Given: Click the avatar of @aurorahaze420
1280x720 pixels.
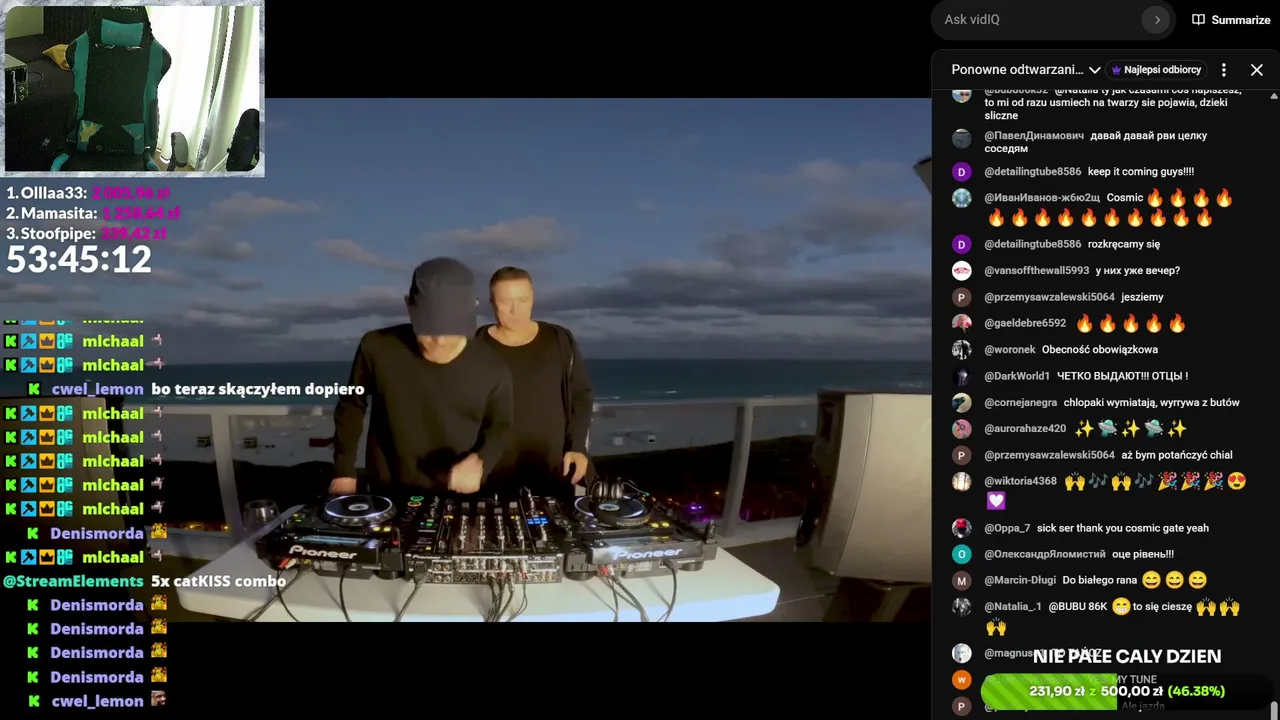Looking at the screenshot, I should (961, 429).
